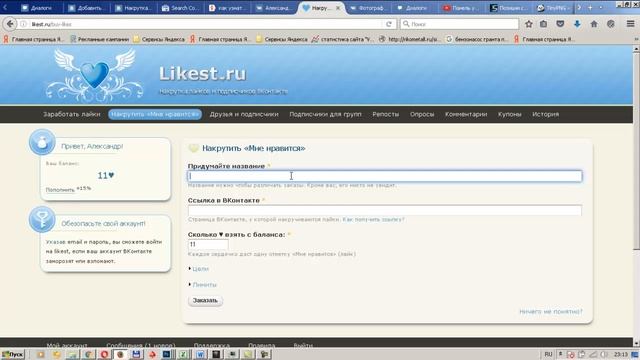Image resolution: width=640 pixels, height=360 pixels.
Task: Focus the Ссылка в ВКонтакте input field
Action: click(384, 210)
